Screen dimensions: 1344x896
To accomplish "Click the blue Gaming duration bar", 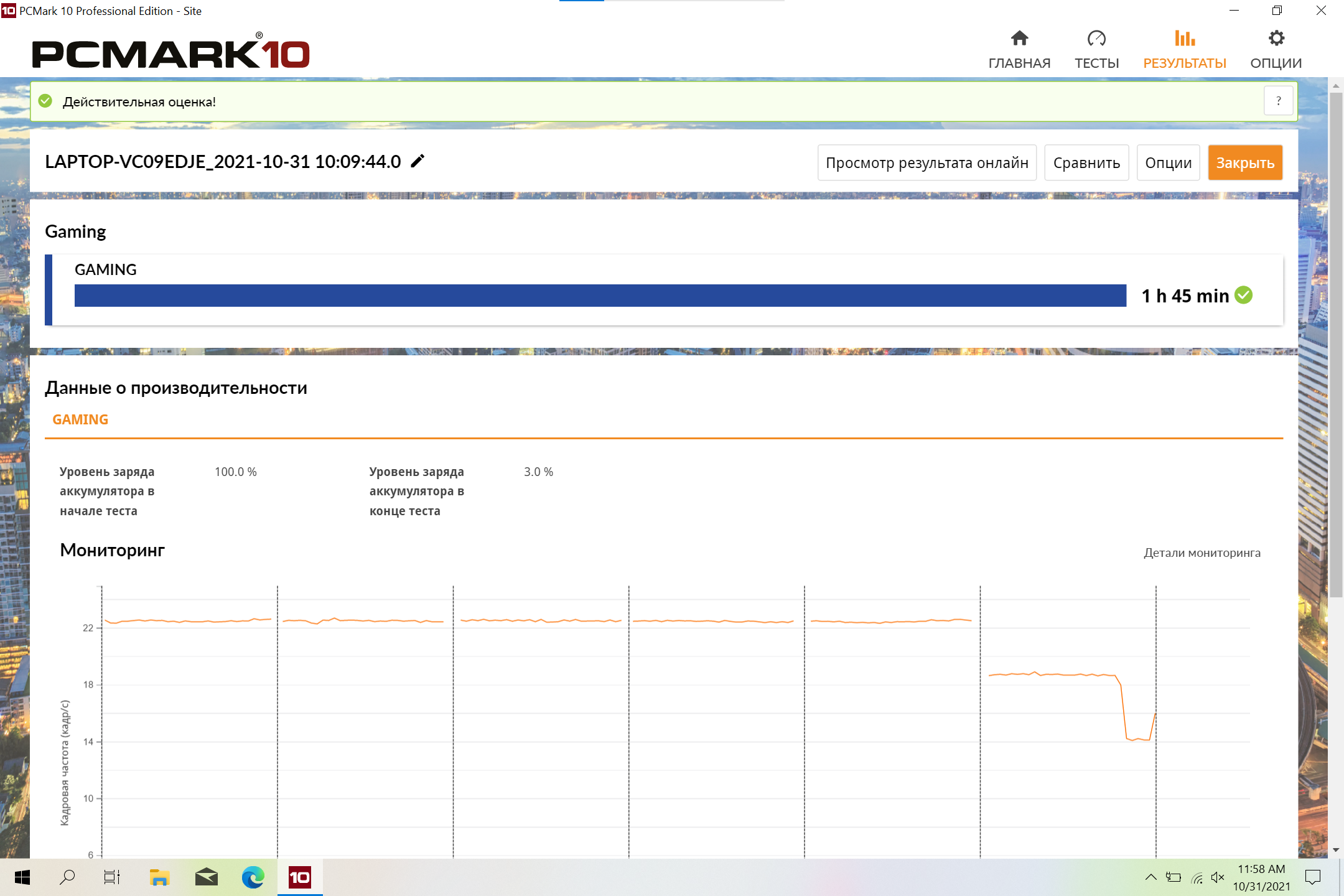I will 600,296.
